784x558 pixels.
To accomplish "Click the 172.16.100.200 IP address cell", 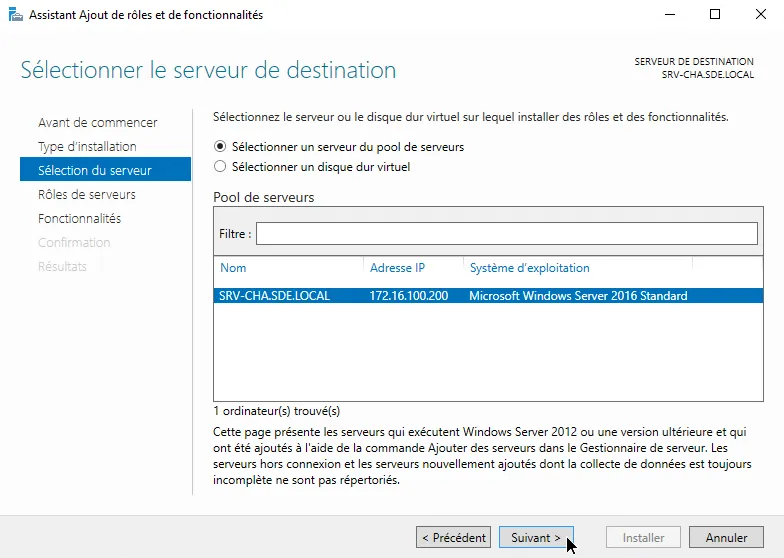I will [408, 296].
